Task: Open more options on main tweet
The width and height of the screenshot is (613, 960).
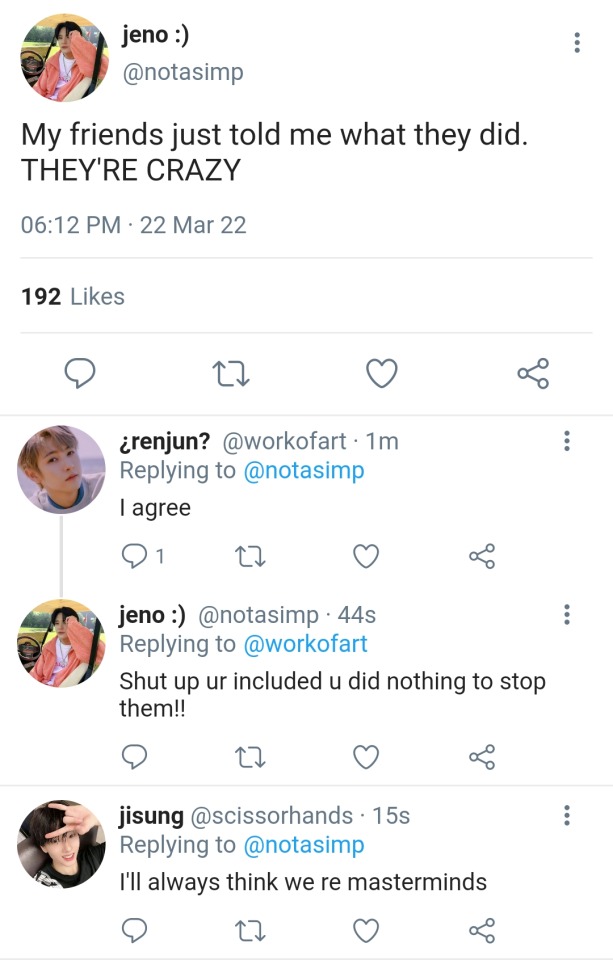Action: click(576, 43)
